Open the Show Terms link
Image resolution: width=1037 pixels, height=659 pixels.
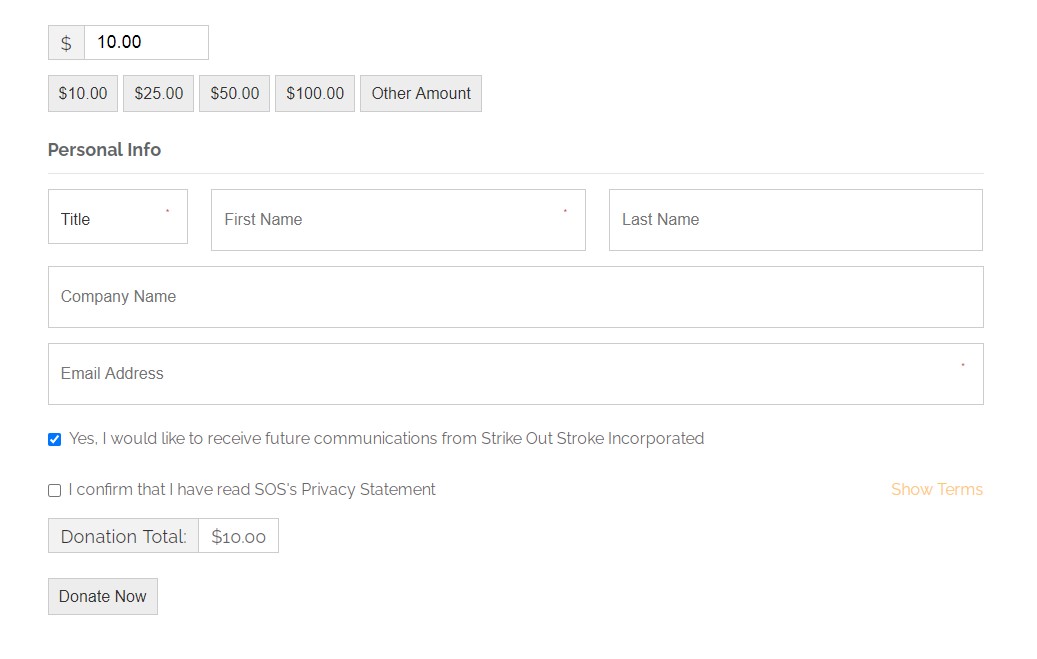point(936,490)
